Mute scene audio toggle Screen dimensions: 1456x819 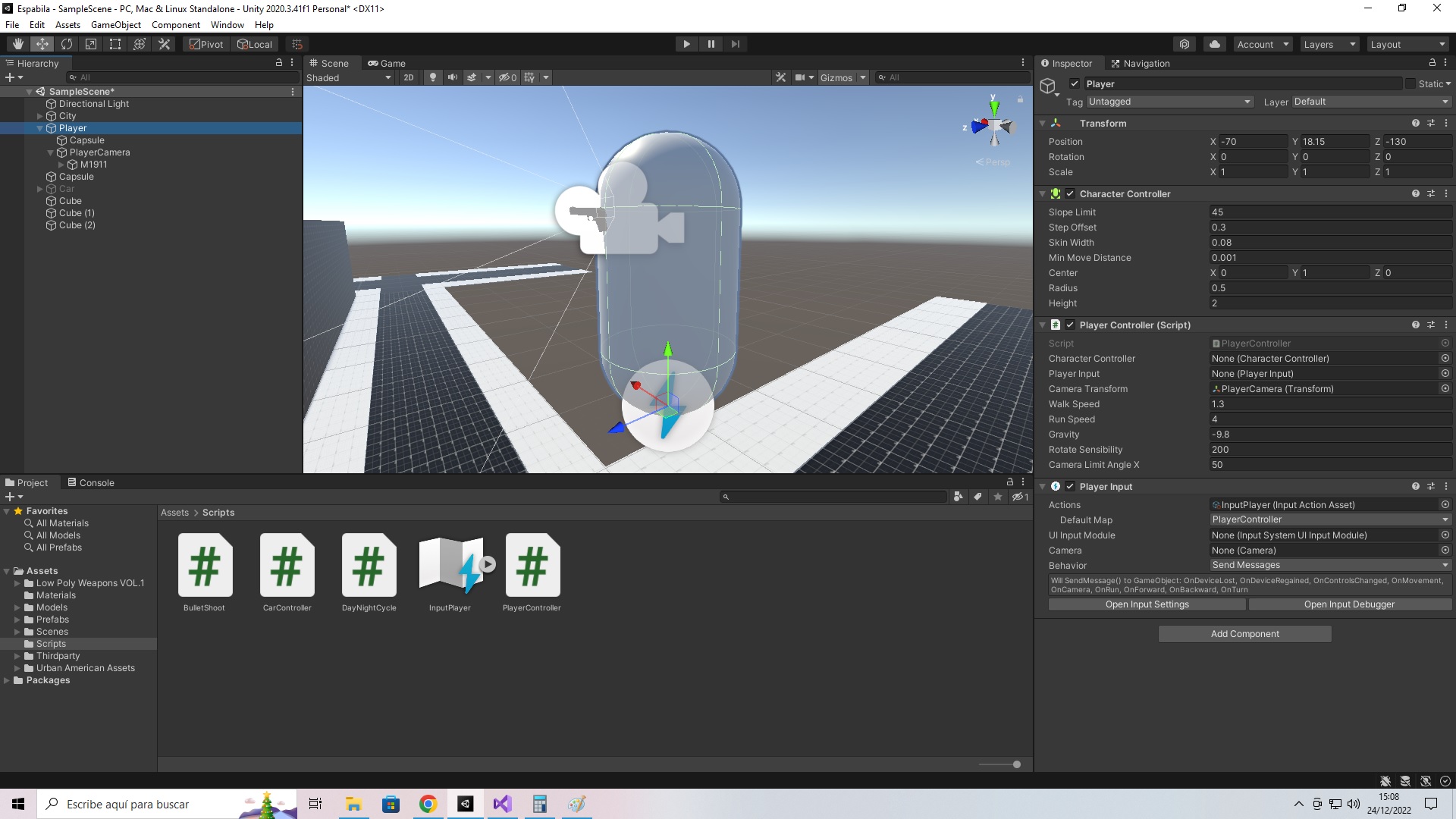(453, 77)
